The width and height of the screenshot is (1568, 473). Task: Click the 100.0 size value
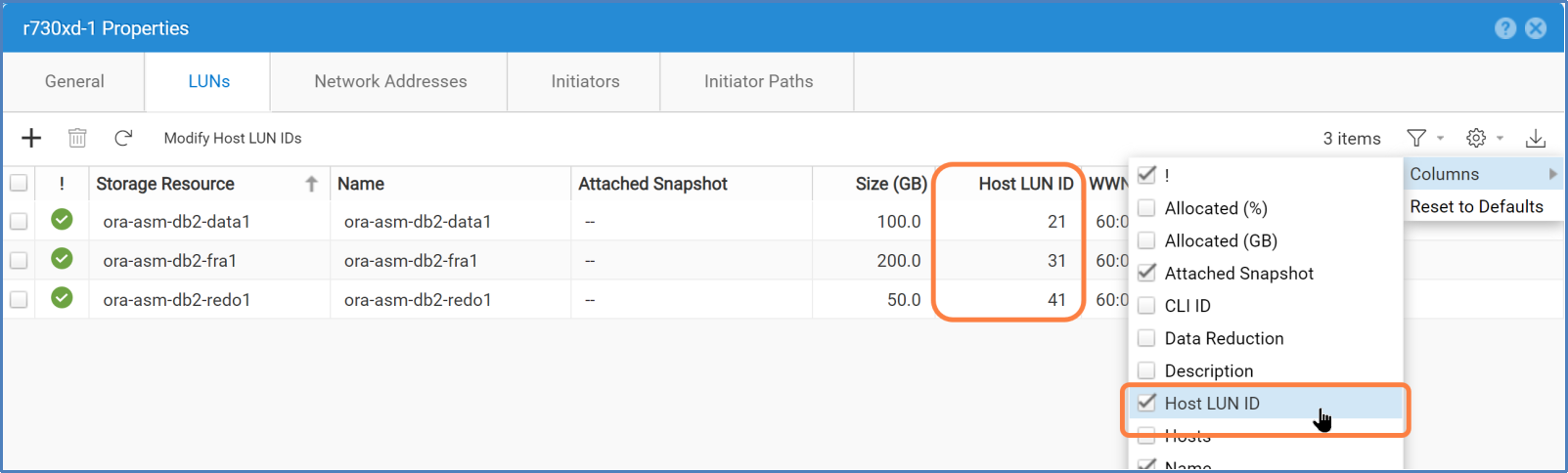pos(899,222)
